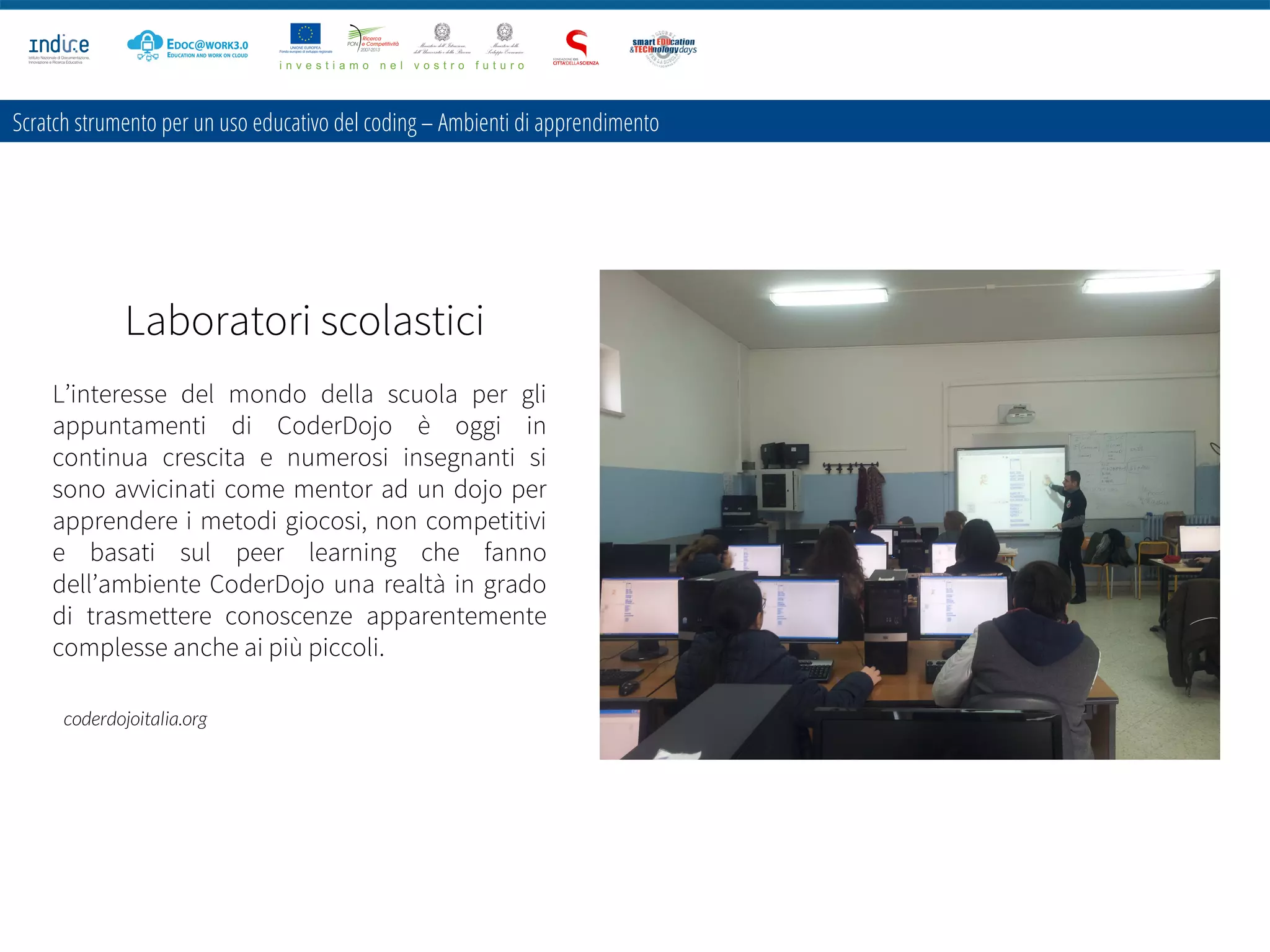Open the coderdojoitalia.org link
This screenshot has height=952, width=1270.
135,719
